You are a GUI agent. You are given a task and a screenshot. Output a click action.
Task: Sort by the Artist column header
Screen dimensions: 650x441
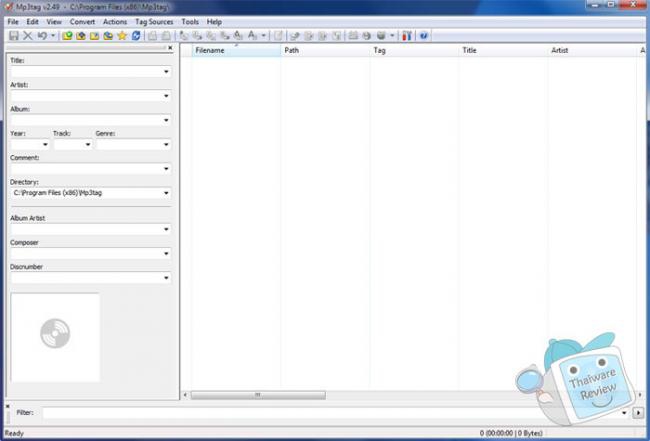click(x=592, y=50)
